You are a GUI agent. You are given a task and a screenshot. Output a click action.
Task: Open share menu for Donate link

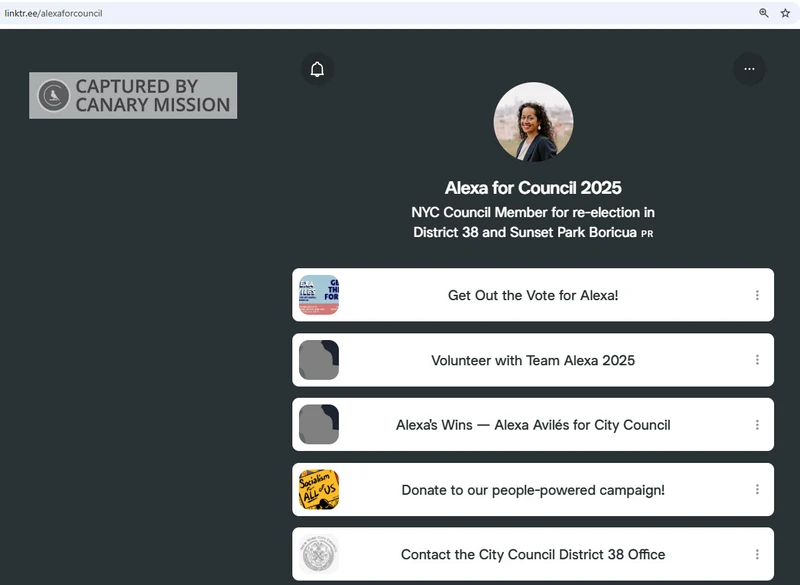pos(757,490)
